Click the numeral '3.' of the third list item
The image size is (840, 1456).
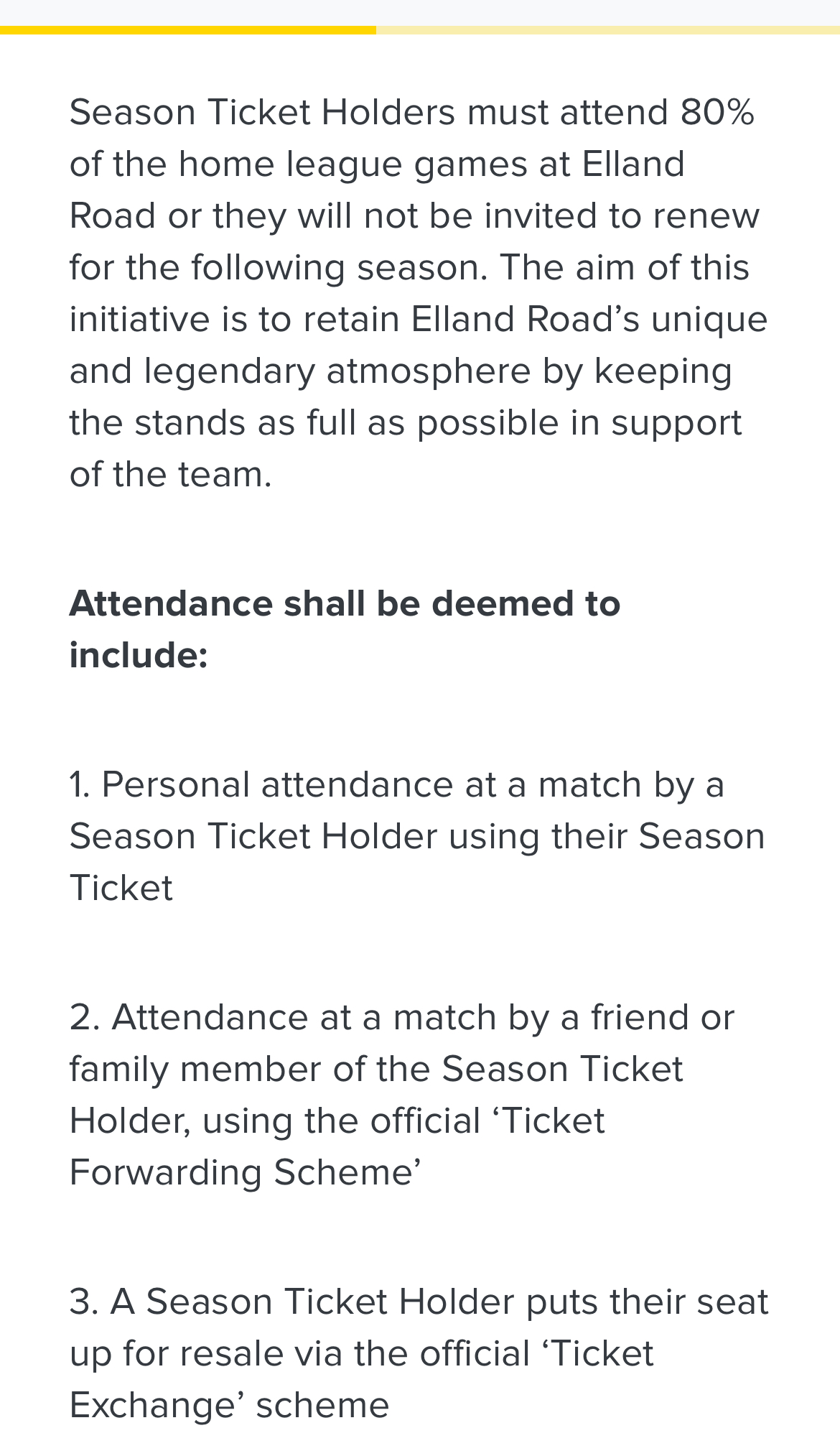pos(84,1302)
